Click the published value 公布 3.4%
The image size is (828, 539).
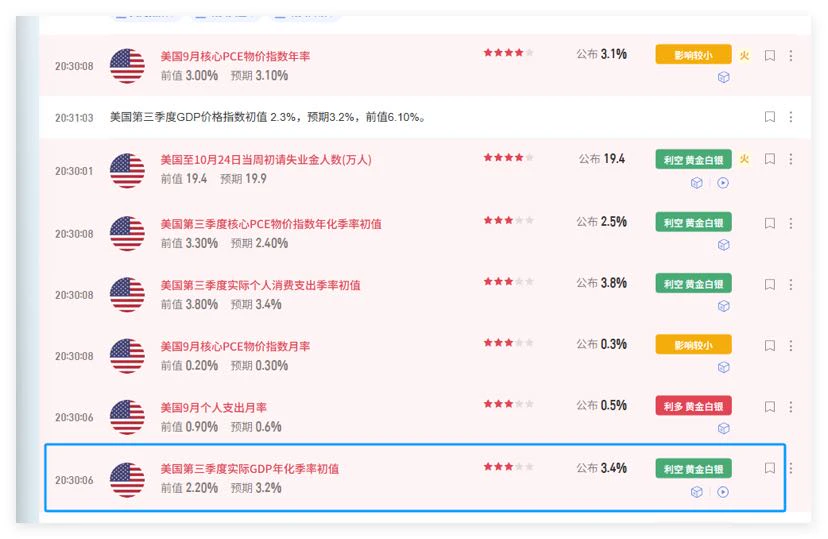coord(601,468)
